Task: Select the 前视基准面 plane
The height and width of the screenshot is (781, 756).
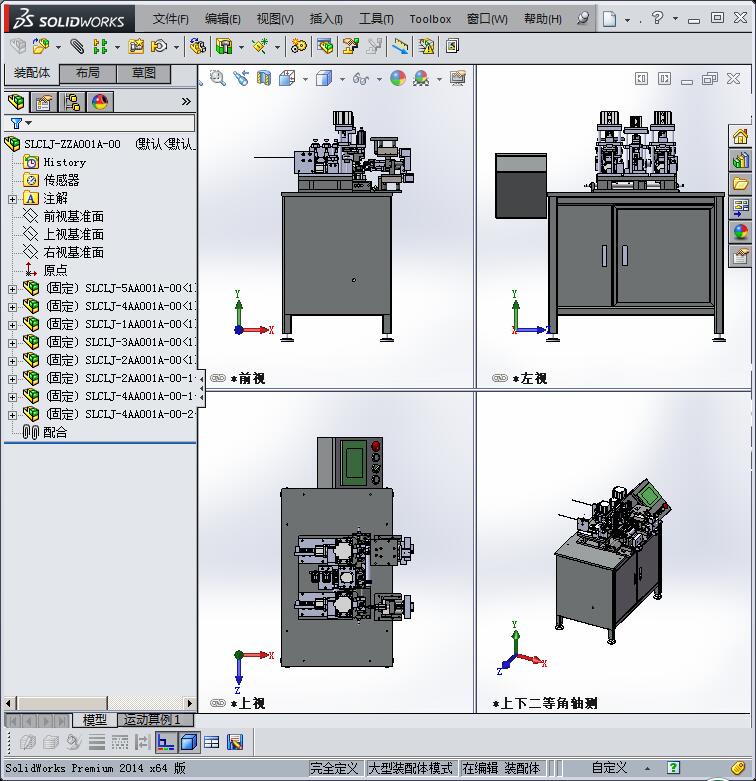Action: click(x=74, y=216)
